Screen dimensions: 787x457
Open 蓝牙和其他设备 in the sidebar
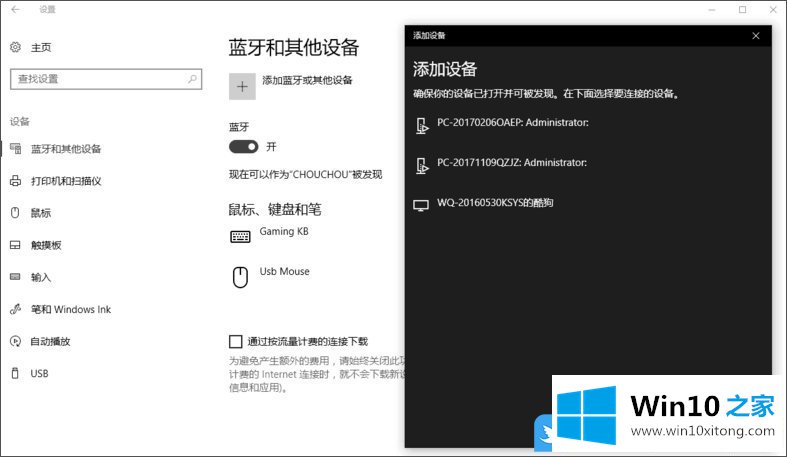pyautogui.click(x=65, y=149)
